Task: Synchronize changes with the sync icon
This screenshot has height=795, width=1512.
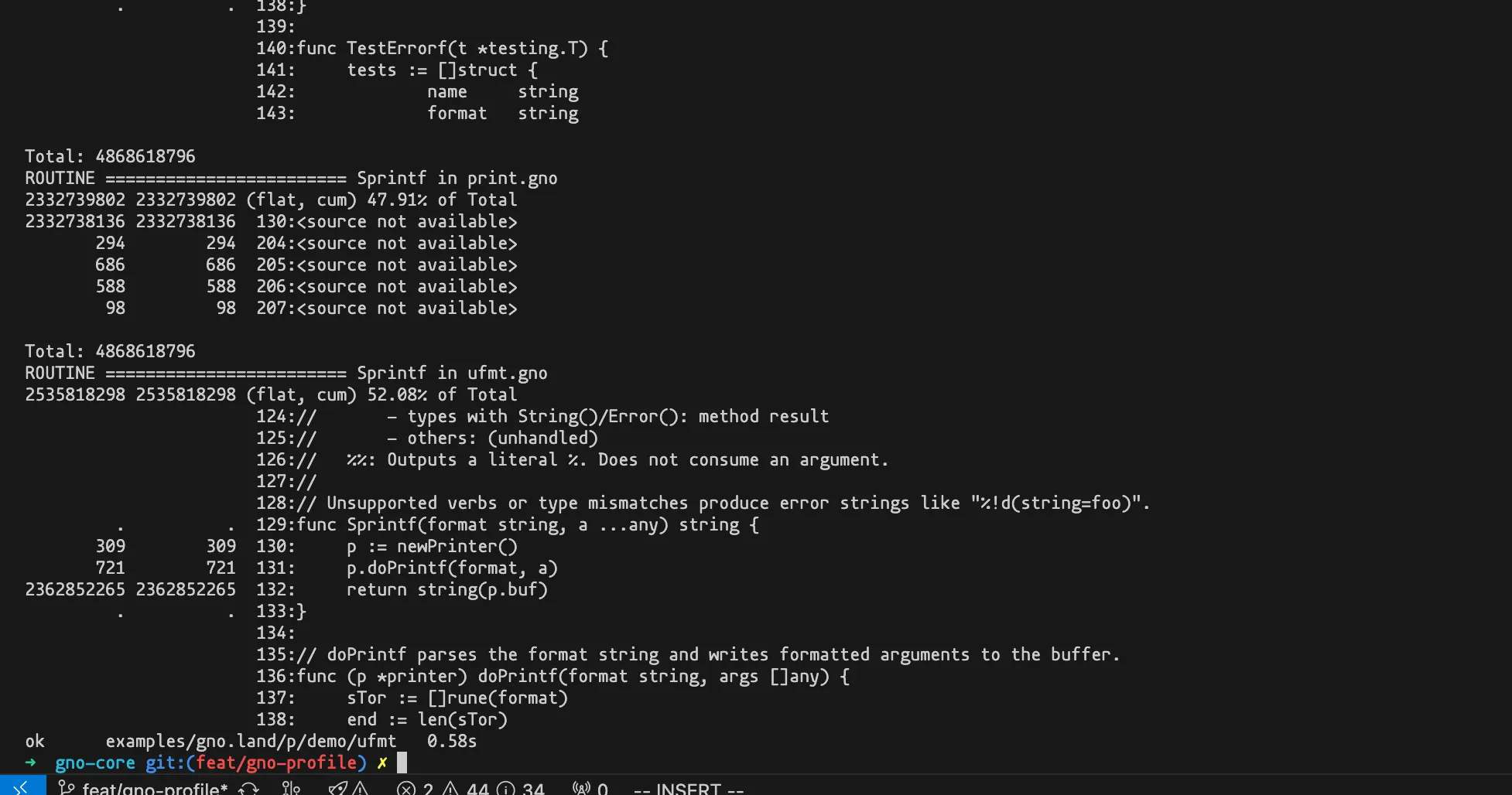Action: click(248, 788)
